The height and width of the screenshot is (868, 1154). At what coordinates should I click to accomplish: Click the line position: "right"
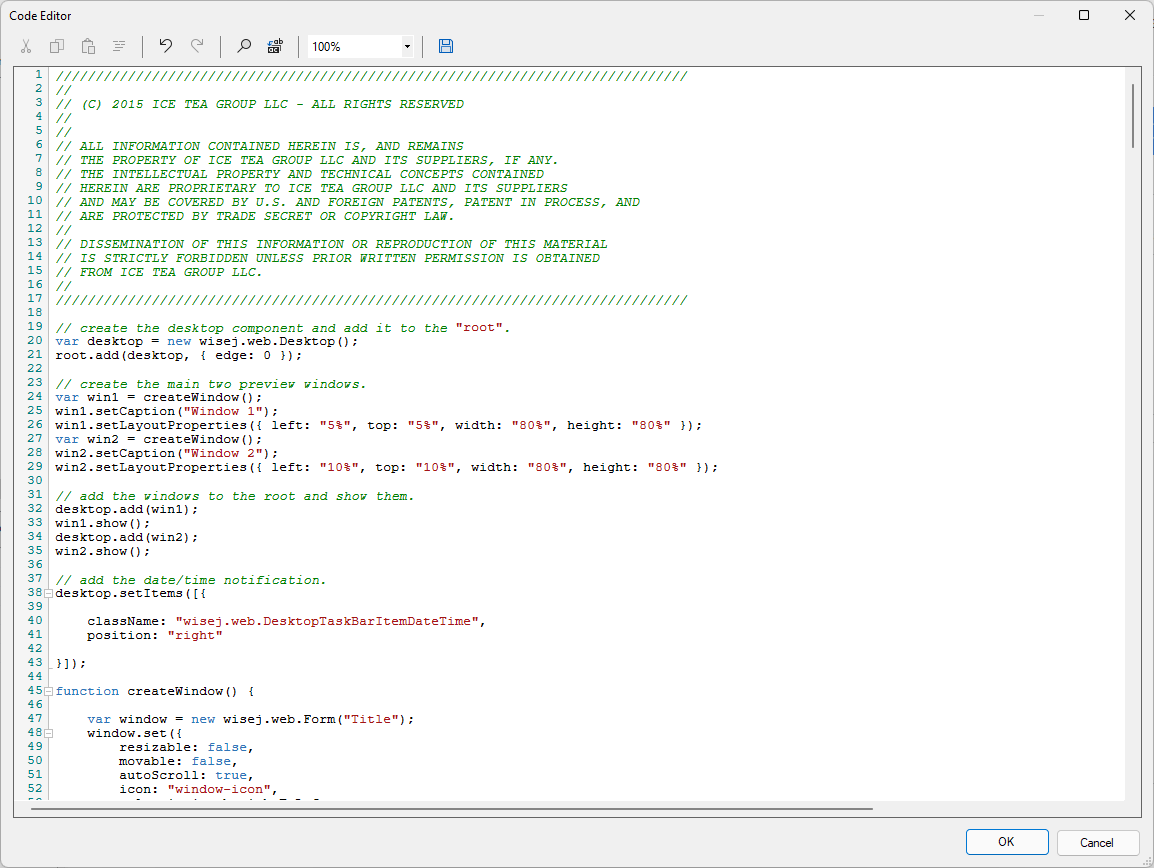pyautogui.click(x=155, y=635)
